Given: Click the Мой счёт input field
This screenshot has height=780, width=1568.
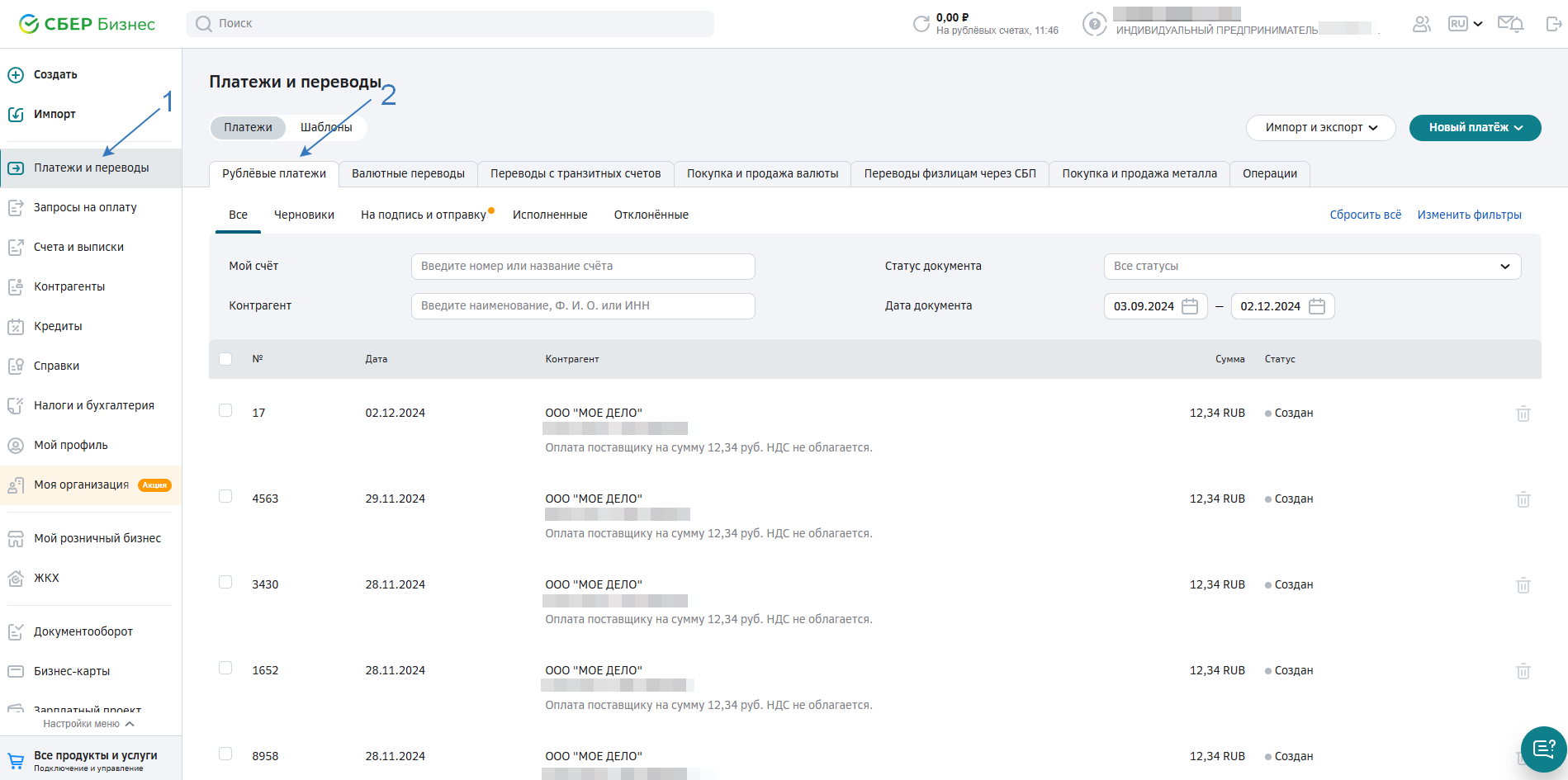Looking at the screenshot, I should coord(583,267).
